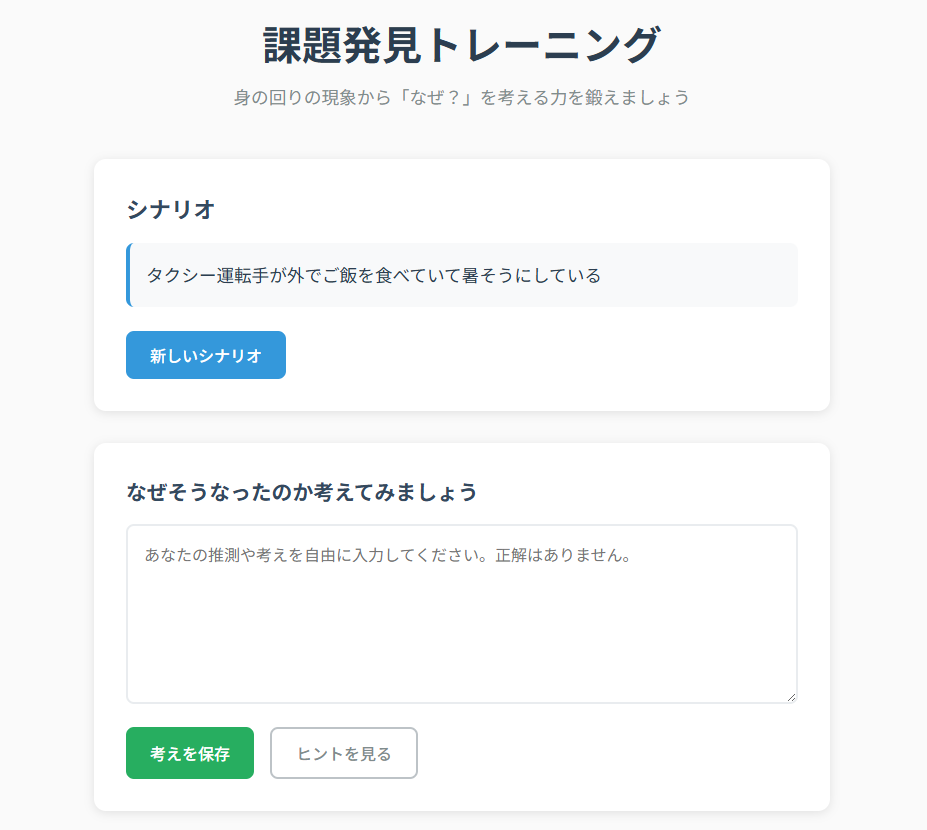Click the blue accent bar beside the scenario

(129, 275)
